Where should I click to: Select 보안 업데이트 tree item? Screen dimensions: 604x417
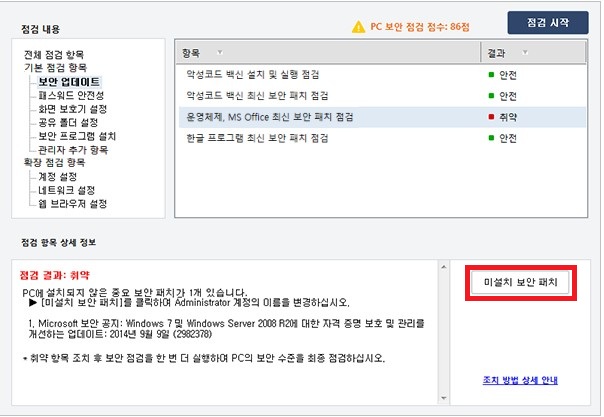69,82
